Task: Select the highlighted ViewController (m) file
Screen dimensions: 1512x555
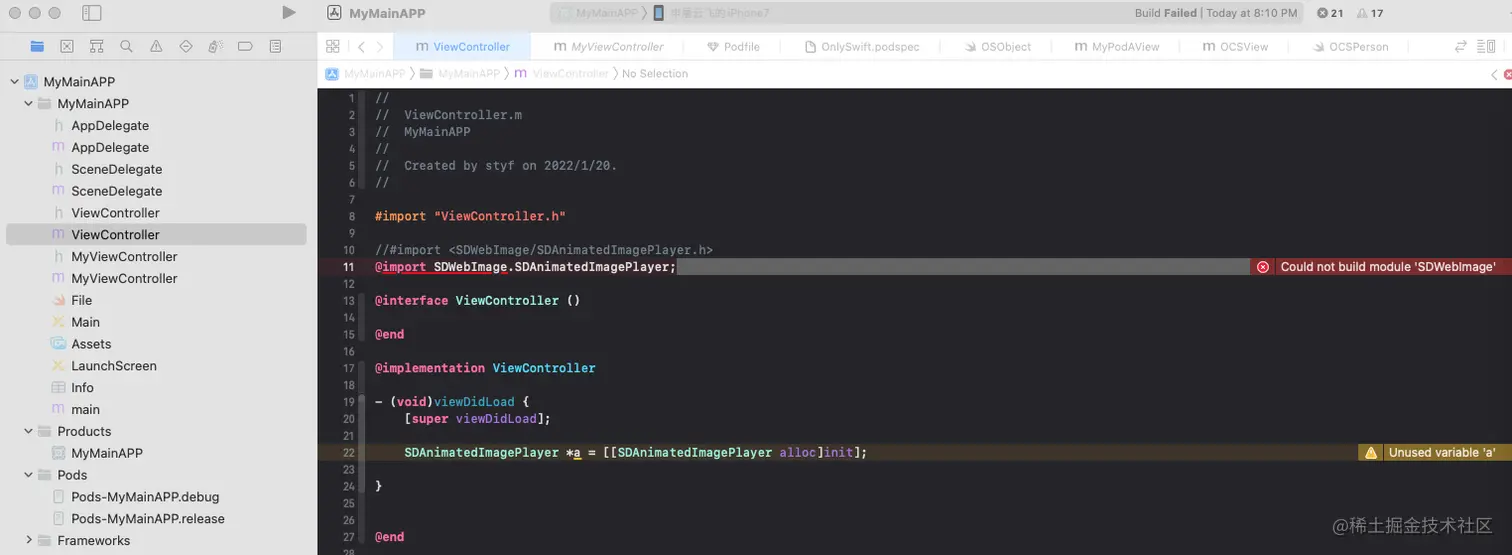Action: pos(156,235)
